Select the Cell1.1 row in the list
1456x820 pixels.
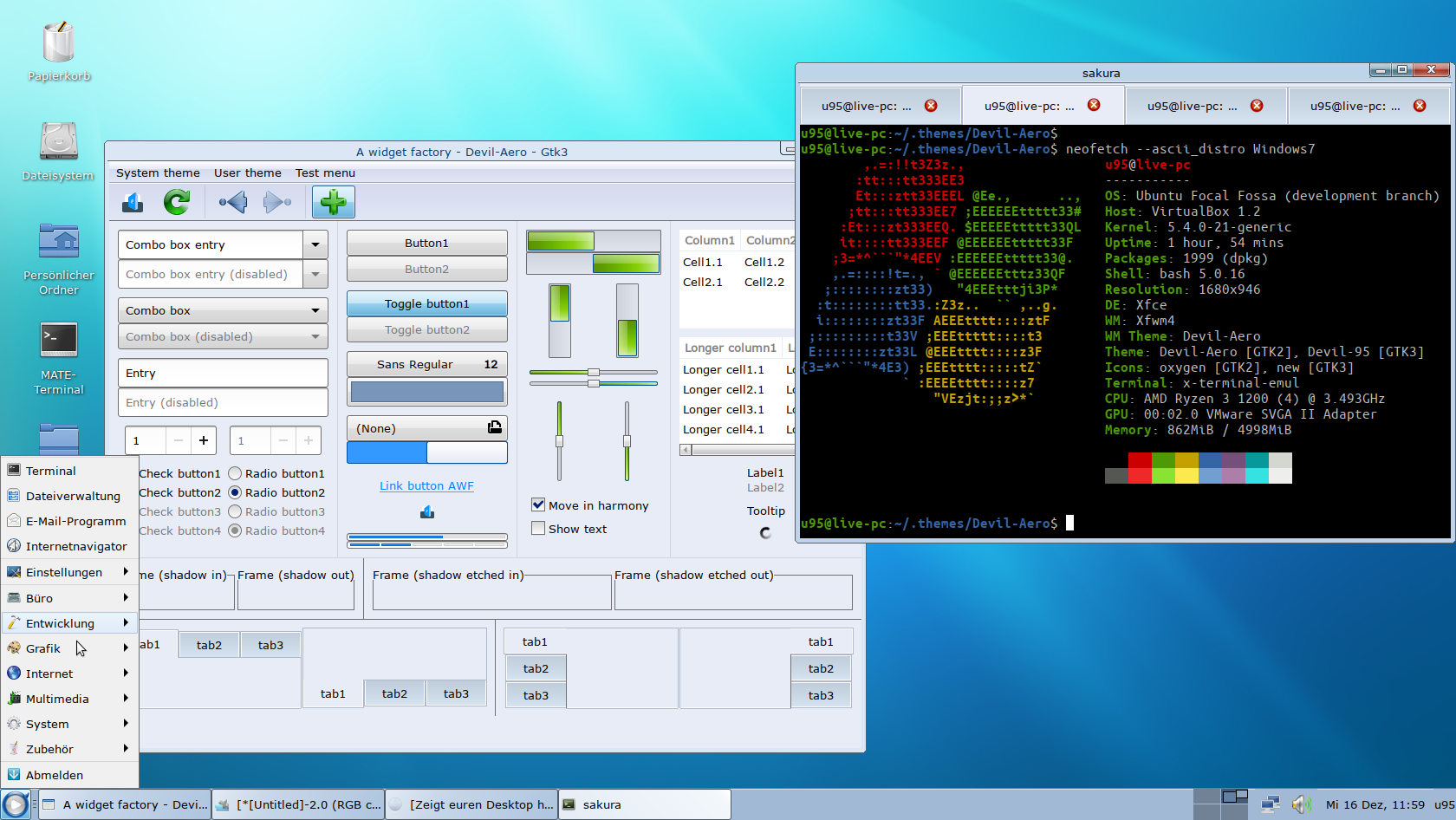point(738,262)
